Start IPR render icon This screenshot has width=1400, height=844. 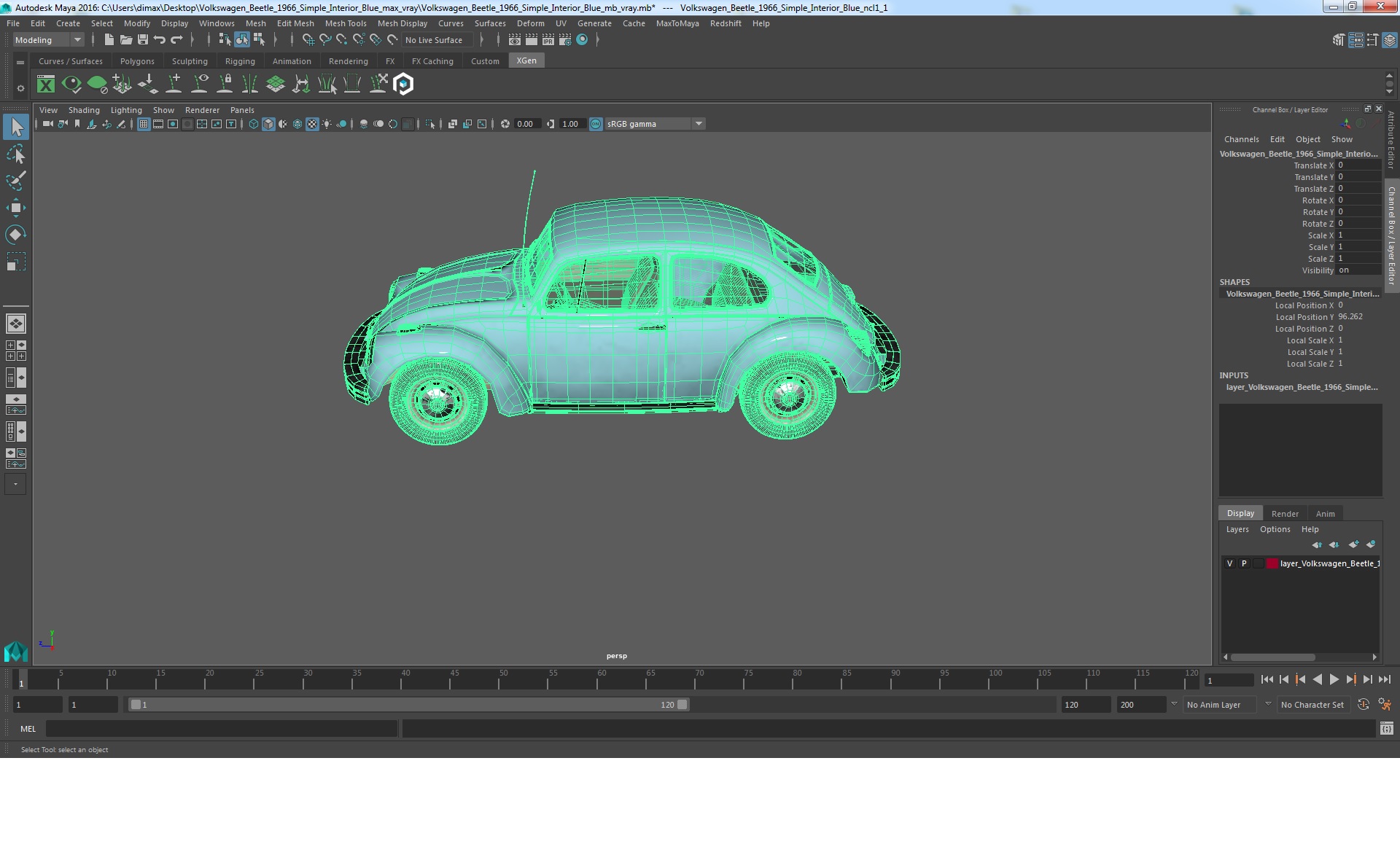(x=548, y=40)
